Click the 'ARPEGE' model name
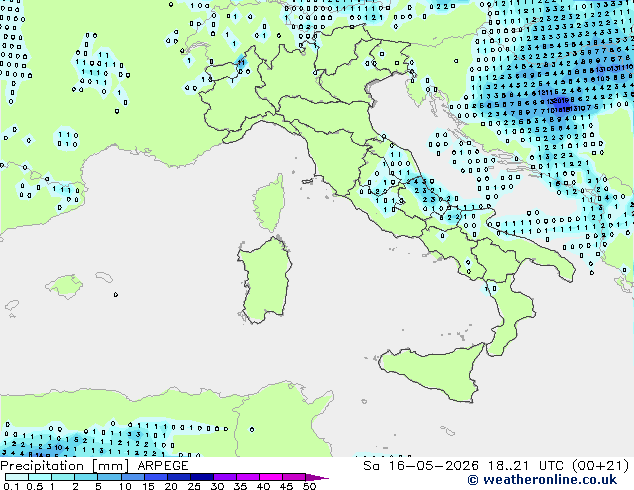The width and height of the screenshot is (634, 490). coord(163,466)
